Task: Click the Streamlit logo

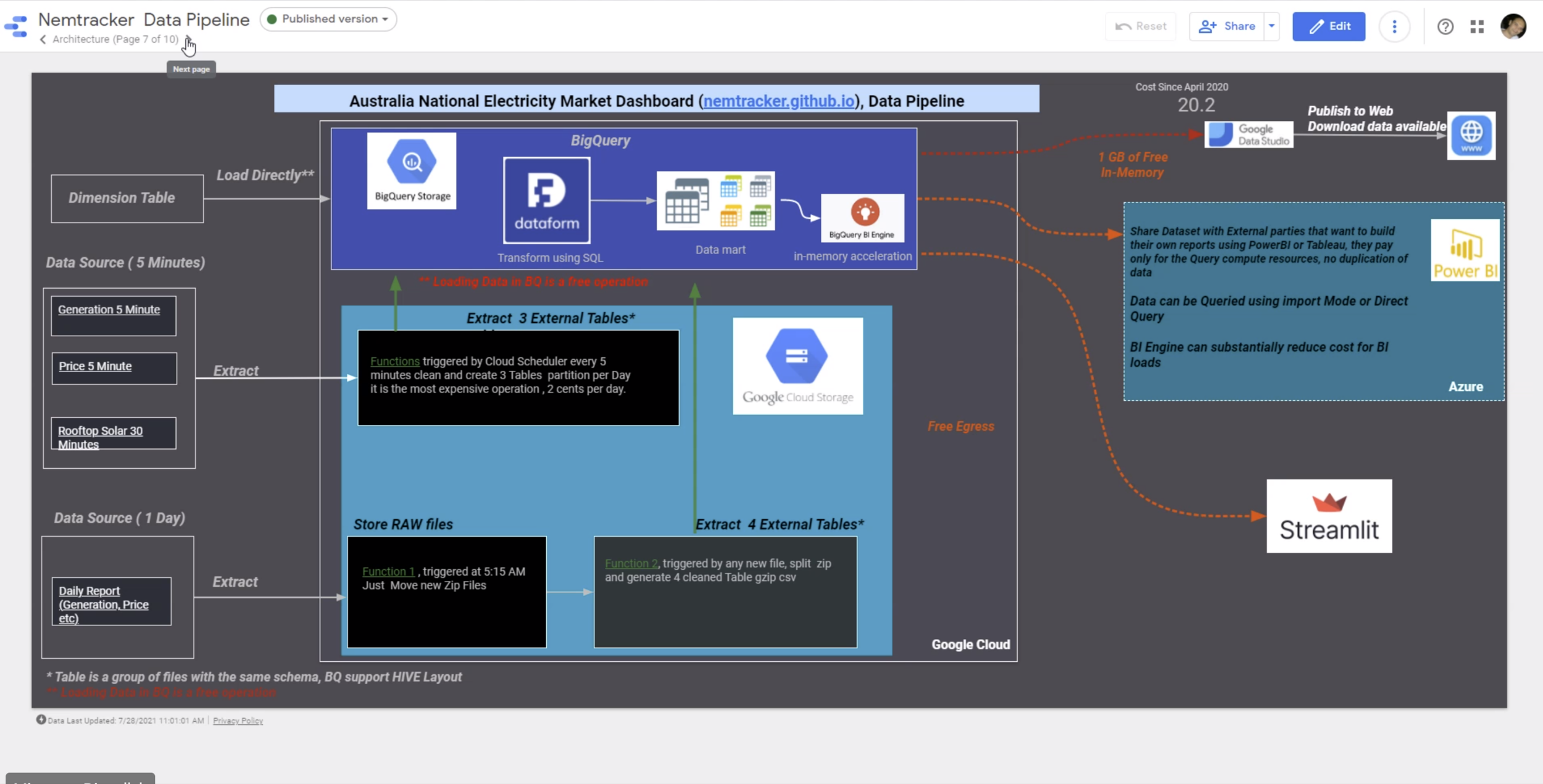Action: point(1329,516)
